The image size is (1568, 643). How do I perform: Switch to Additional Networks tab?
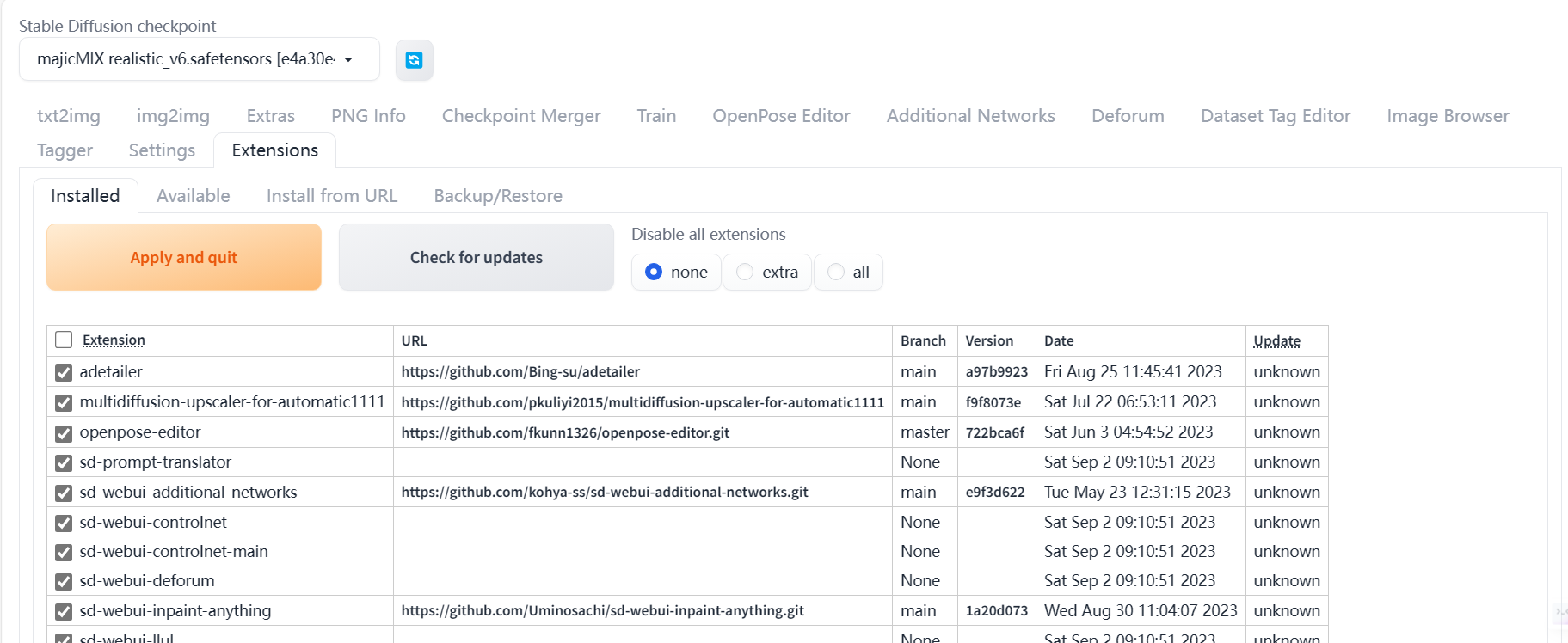pos(971,116)
